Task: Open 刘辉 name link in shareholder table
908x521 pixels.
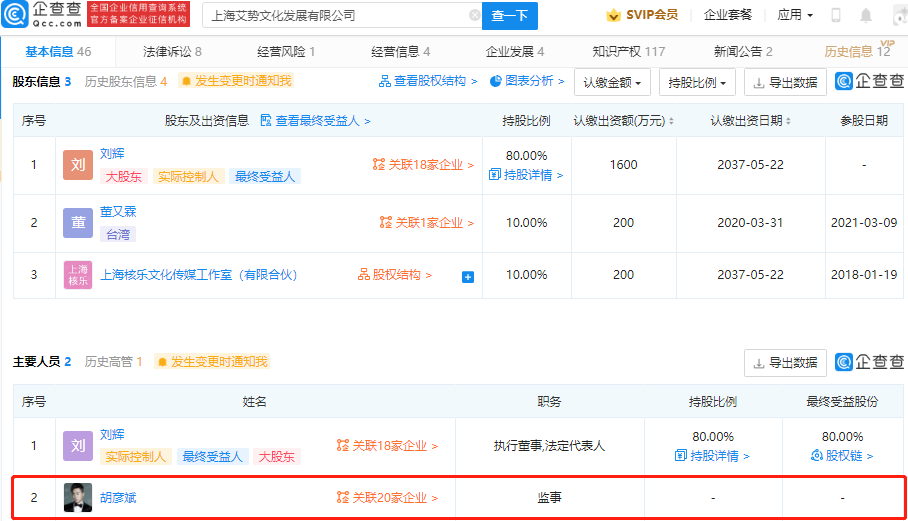Action: (x=112, y=153)
